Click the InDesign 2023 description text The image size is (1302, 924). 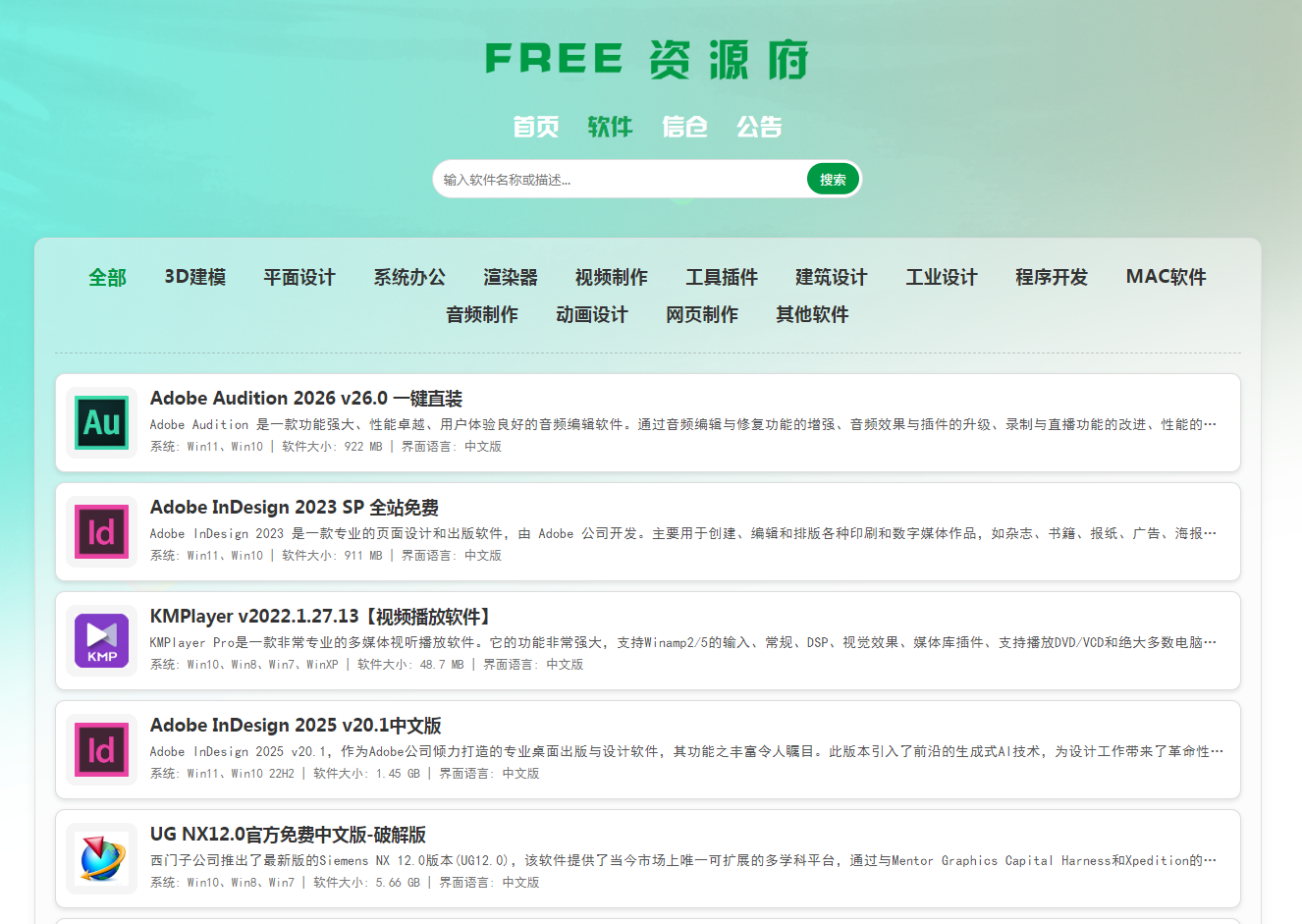pos(683,533)
